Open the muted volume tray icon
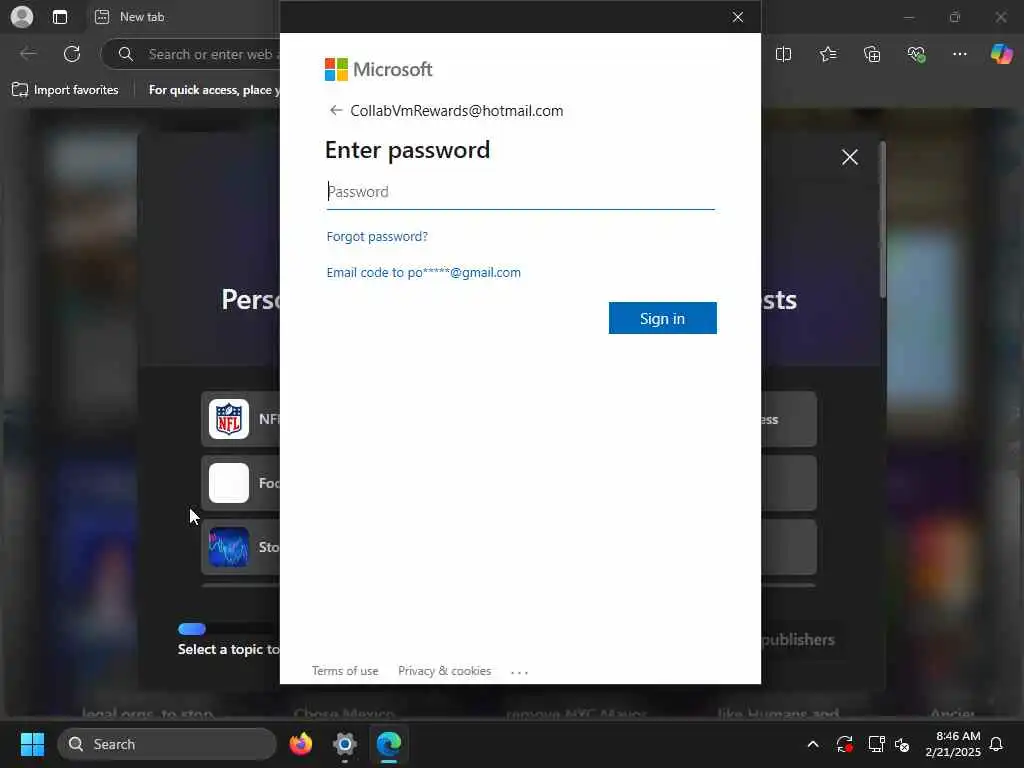Screen dimensions: 1024x768 (903, 744)
